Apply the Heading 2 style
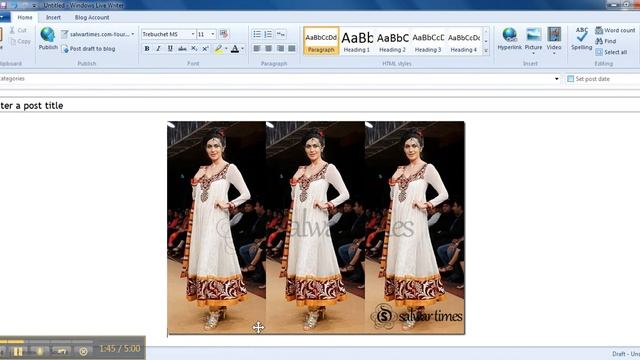The height and width of the screenshot is (360, 640). tap(392, 41)
